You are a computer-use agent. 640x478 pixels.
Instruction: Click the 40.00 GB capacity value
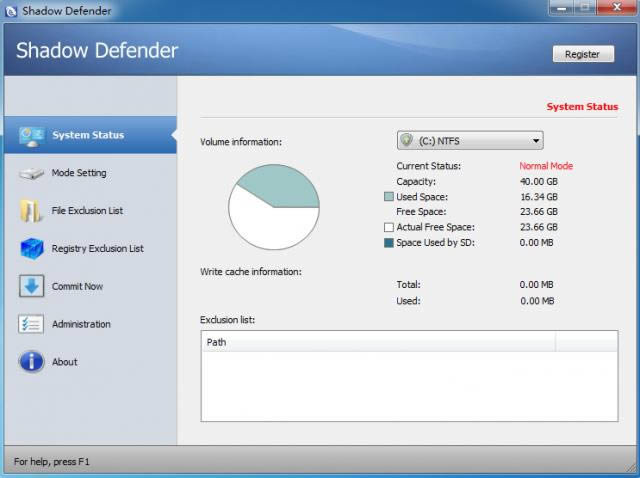(539, 182)
